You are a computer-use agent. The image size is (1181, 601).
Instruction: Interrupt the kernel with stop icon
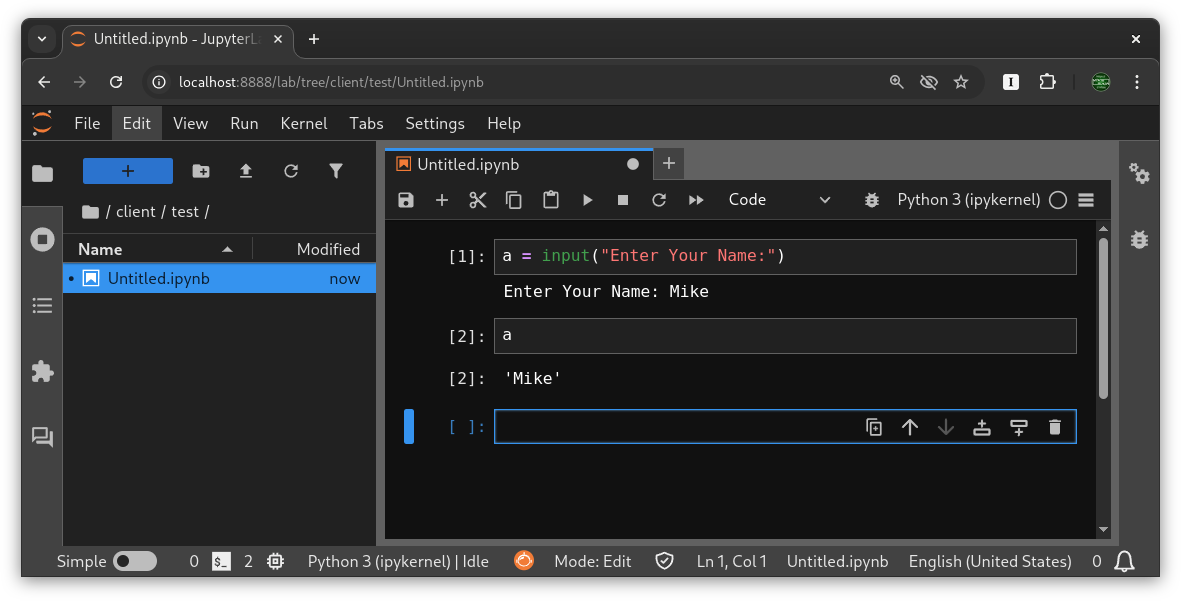coord(623,200)
